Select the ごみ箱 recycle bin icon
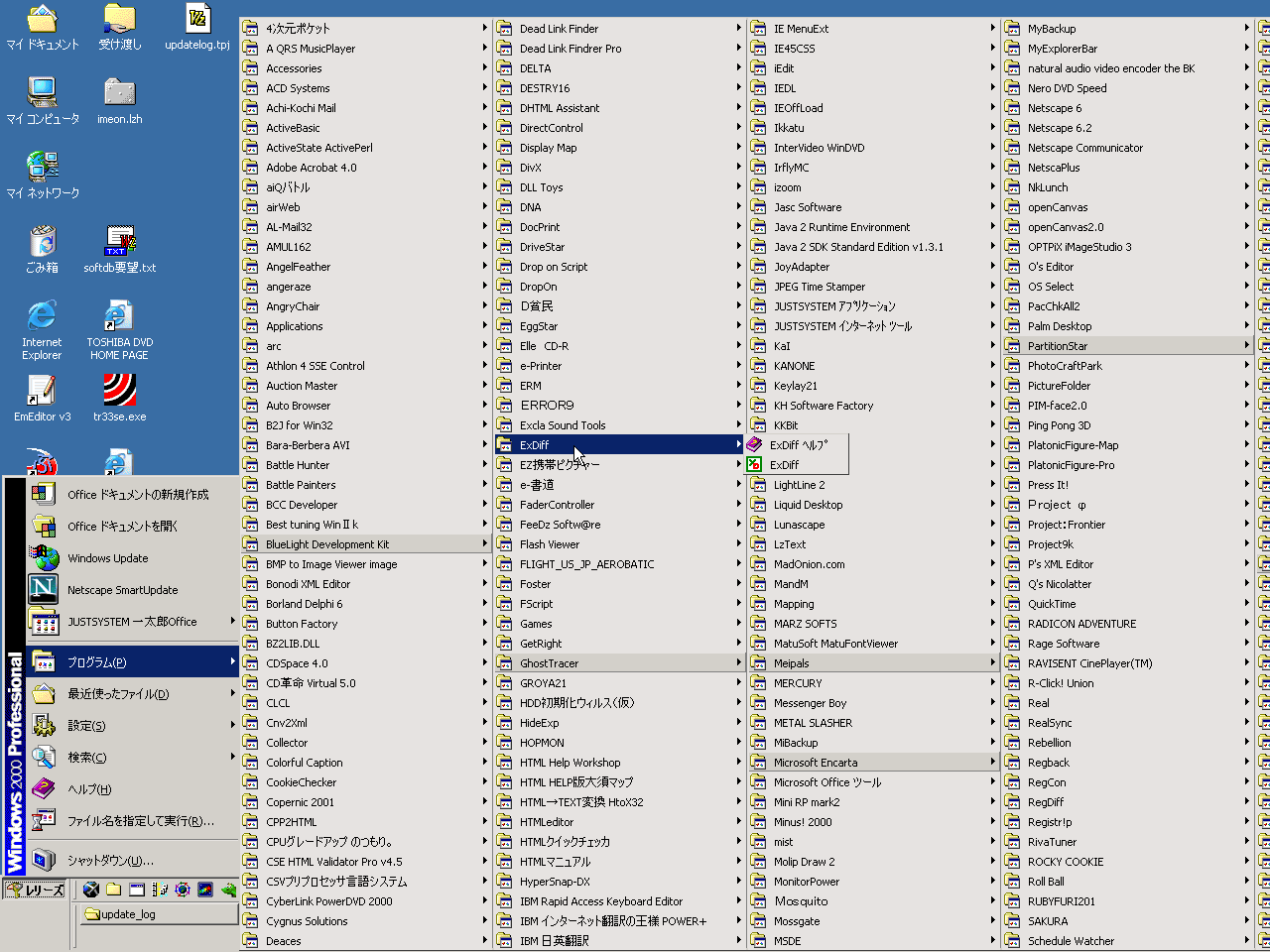Viewport: 1270px width, 952px height. (42, 249)
